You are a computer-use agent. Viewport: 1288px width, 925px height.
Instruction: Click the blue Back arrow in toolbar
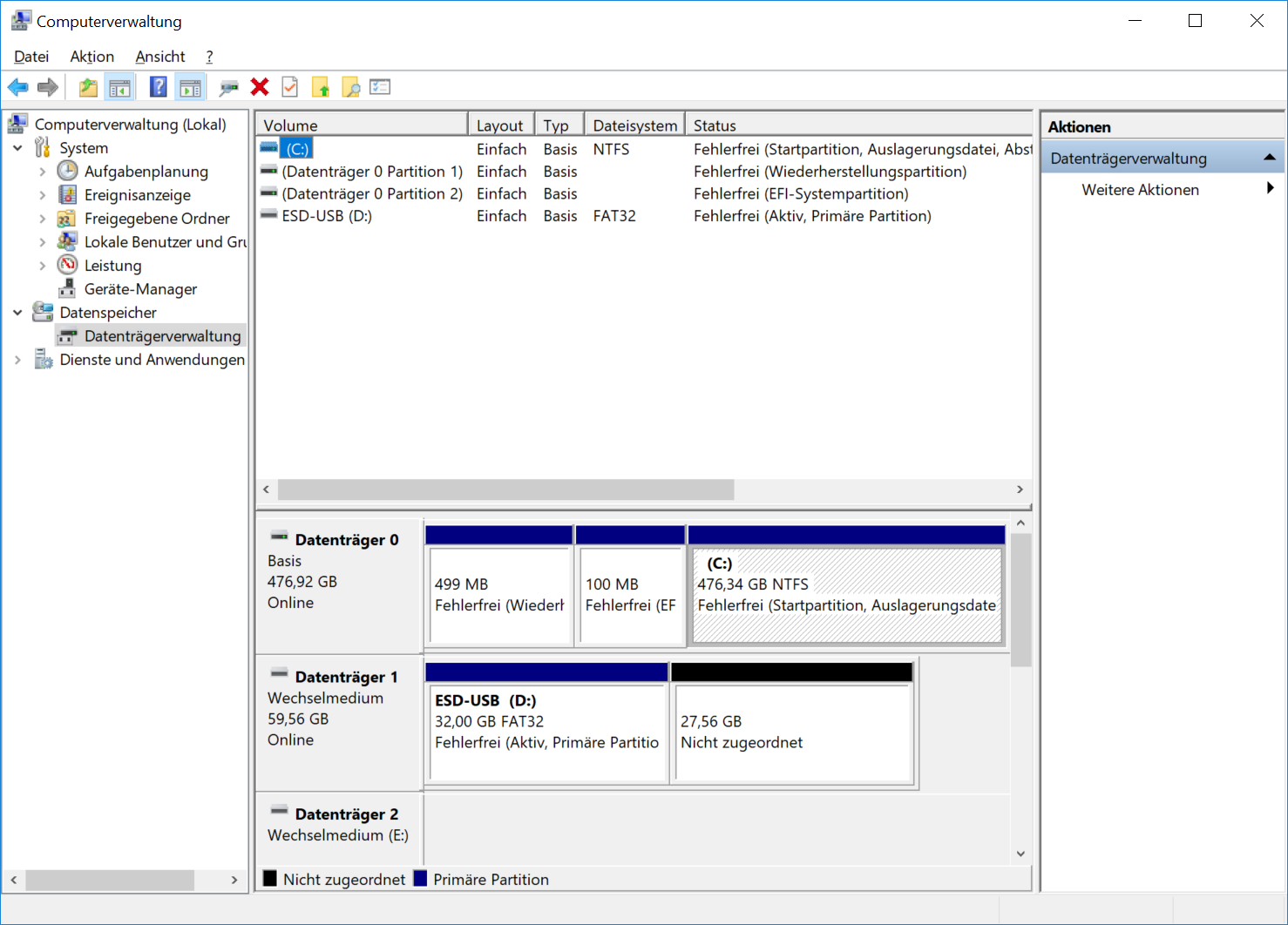point(17,87)
